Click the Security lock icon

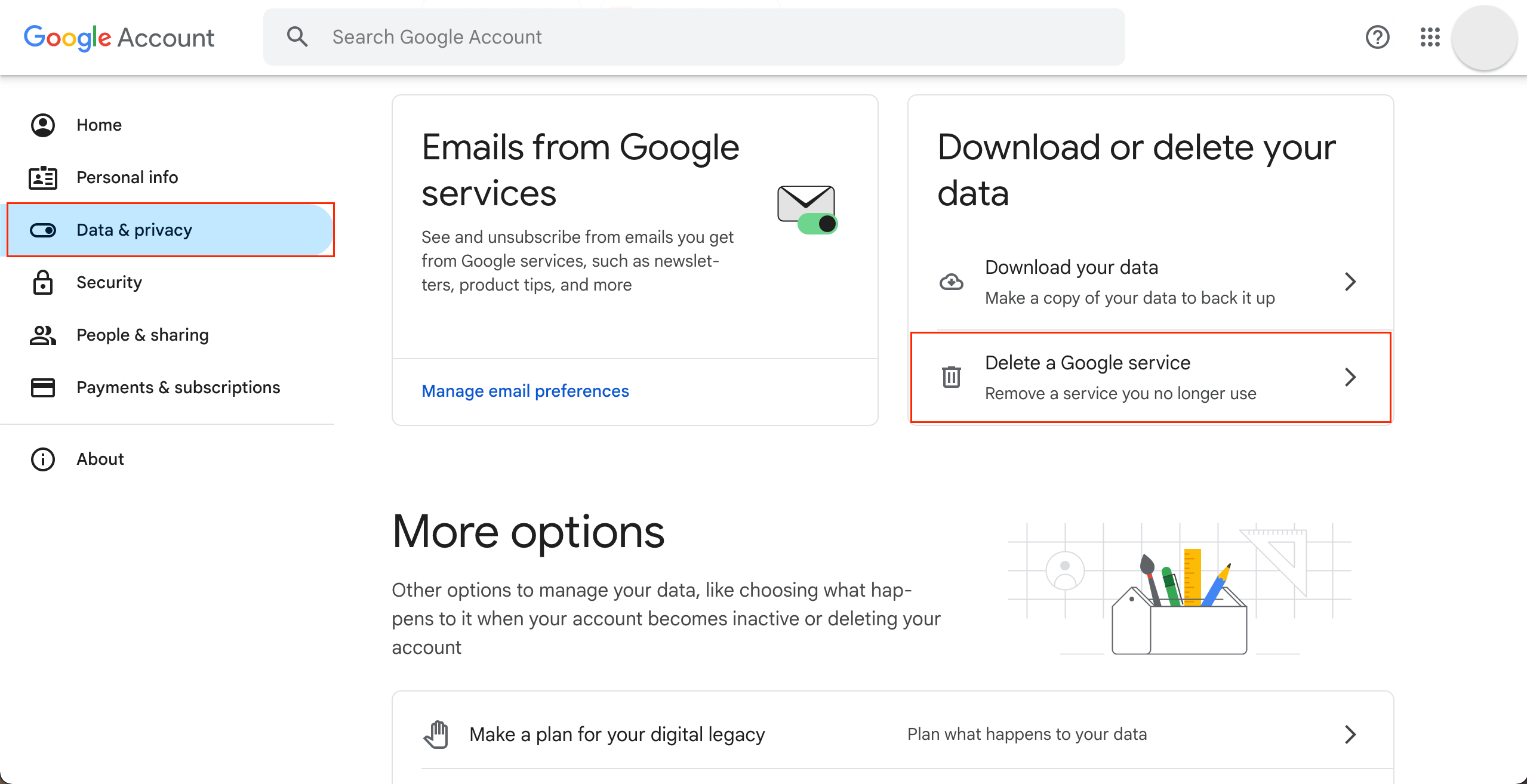pos(42,283)
